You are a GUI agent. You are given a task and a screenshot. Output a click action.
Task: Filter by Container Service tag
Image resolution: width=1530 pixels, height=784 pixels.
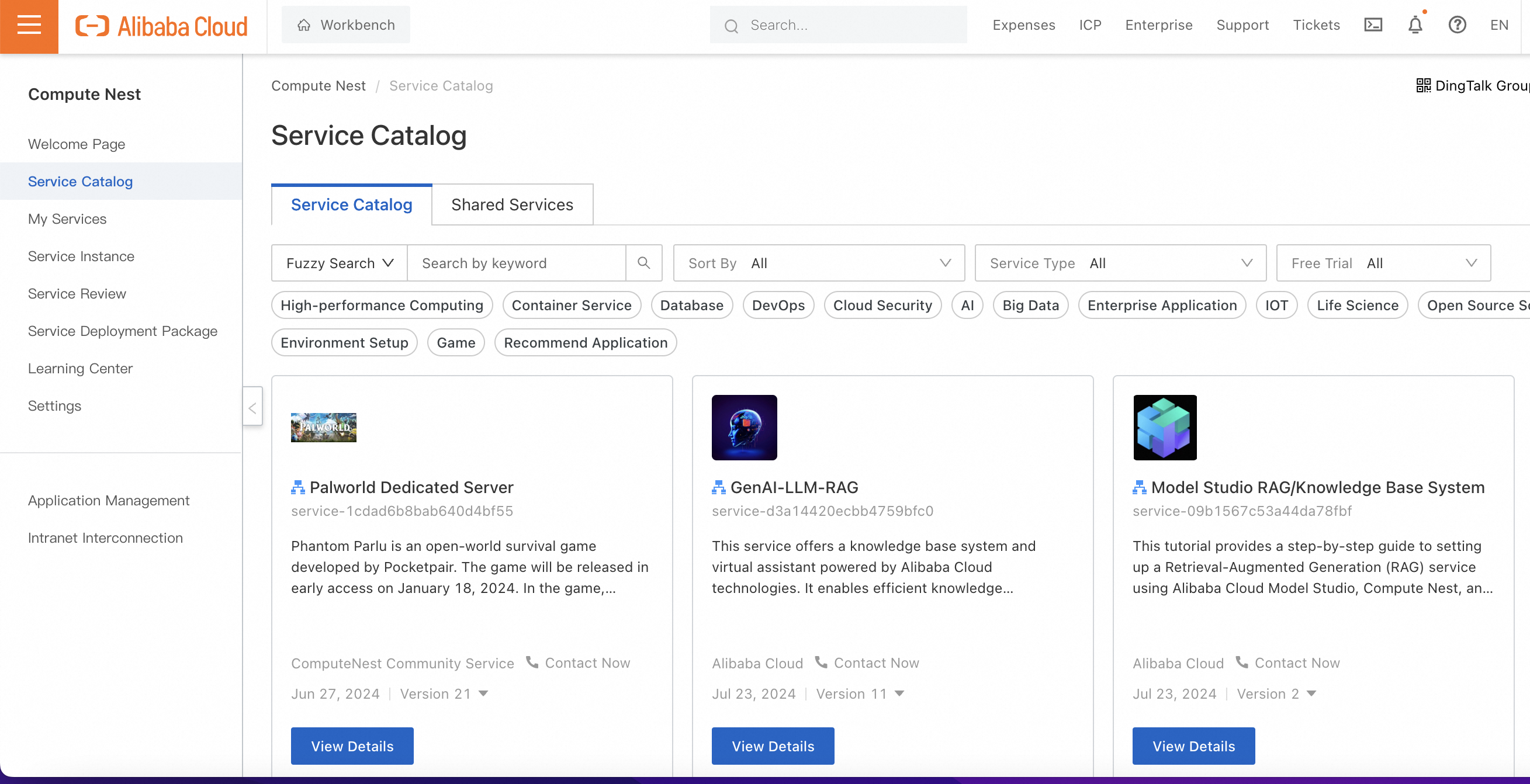pyautogui.click(x=572, y=305)
